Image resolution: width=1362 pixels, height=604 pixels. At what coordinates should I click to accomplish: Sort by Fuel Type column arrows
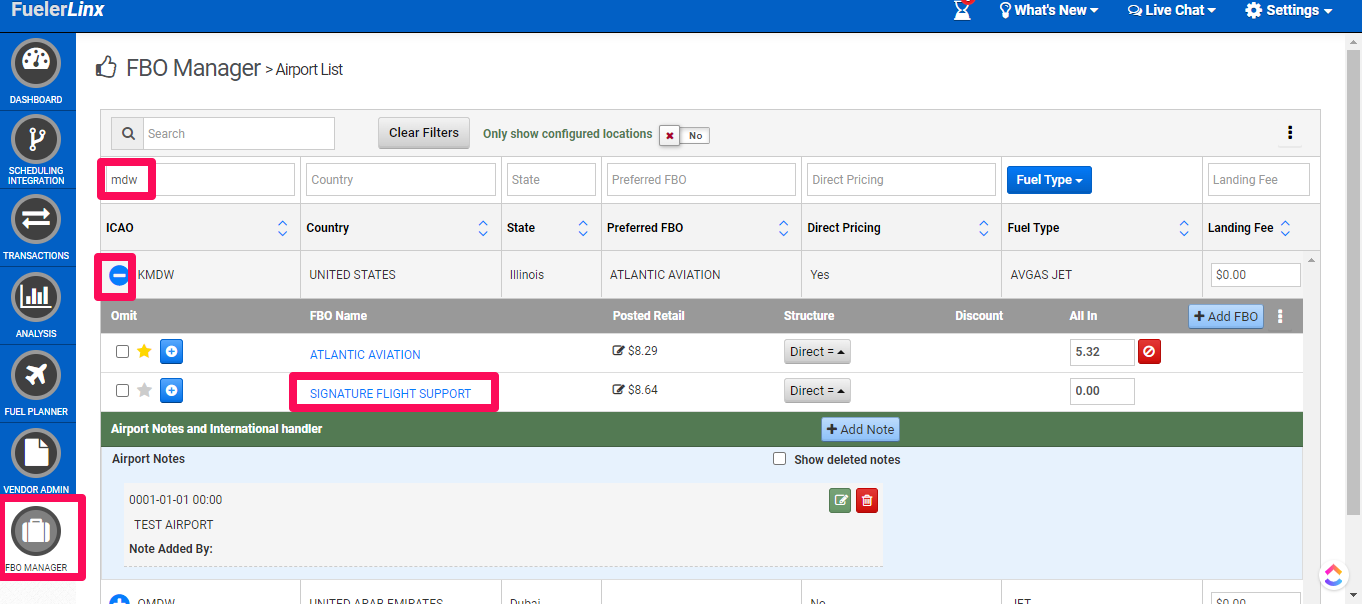pyautogui.click(x=1184, y=228)
